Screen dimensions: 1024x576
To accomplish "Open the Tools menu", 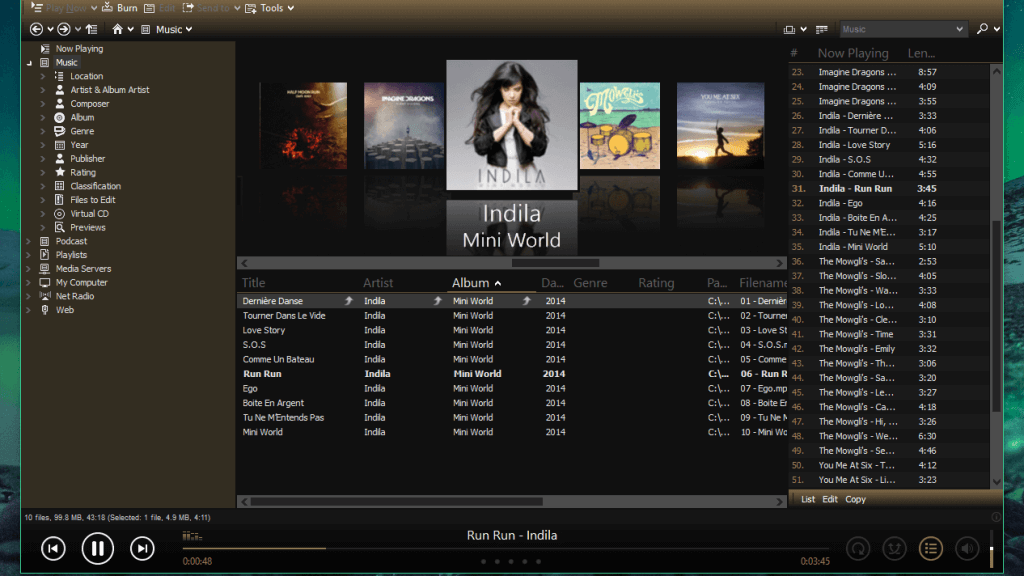I will (269, 8).
